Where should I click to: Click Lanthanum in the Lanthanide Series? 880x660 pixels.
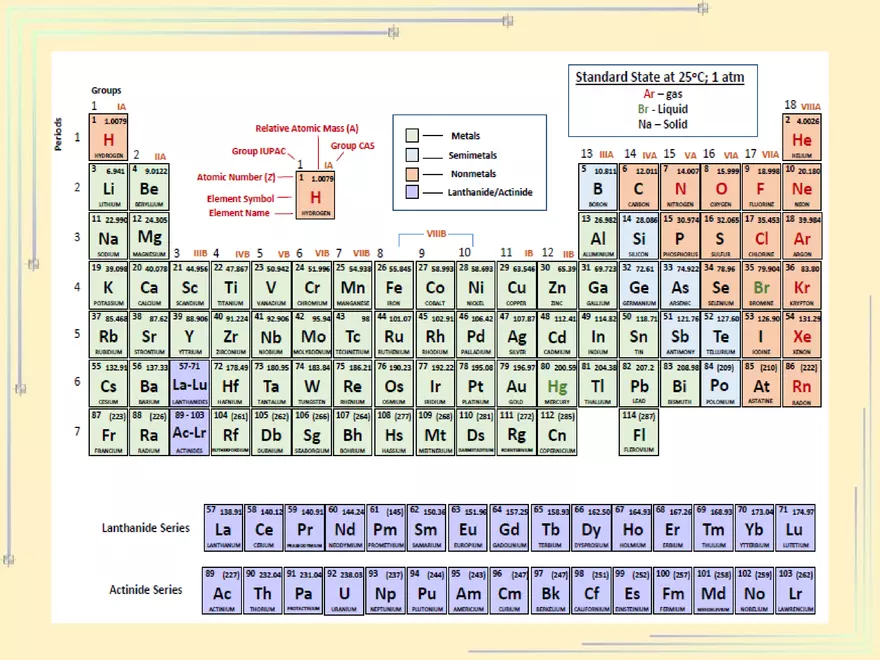[222, 528]
